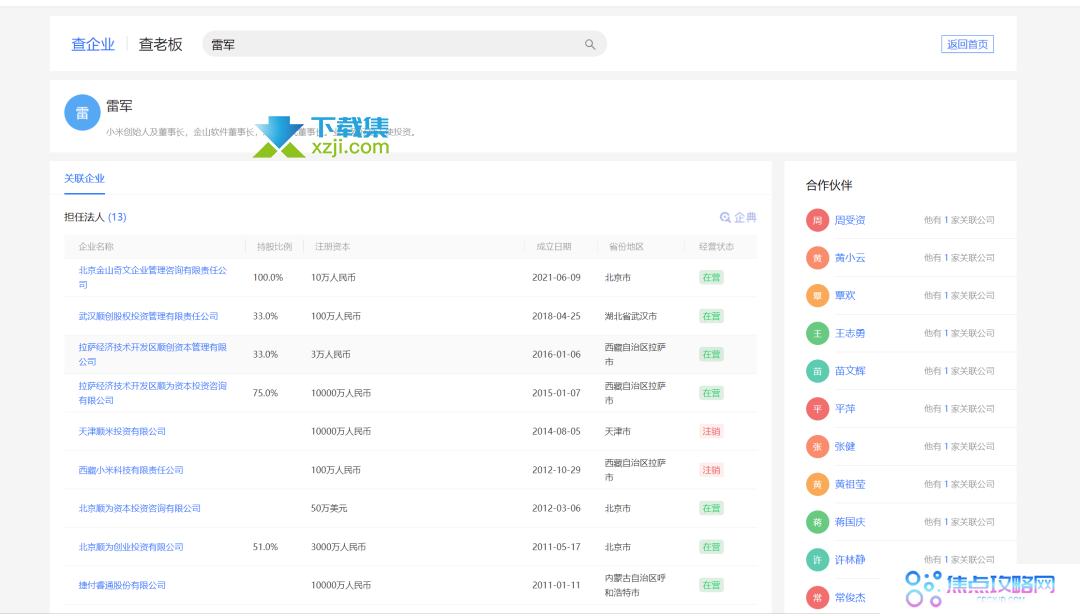This screenshot has width=1080, height=614.
Task: Click the 3000万人民币 registered capital cell
Action: tap(338, 546)
